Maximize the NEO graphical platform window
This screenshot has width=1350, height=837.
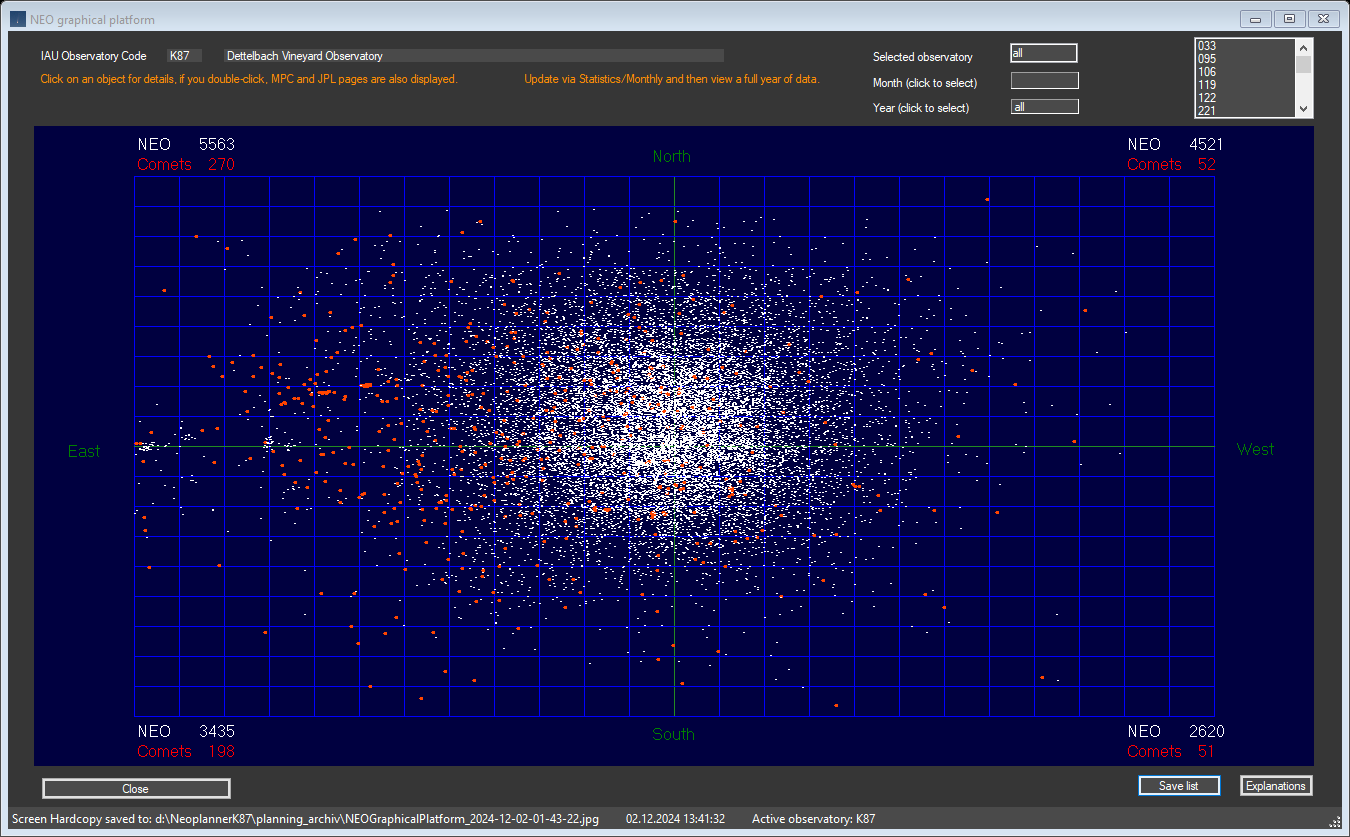coord(1289,19)
